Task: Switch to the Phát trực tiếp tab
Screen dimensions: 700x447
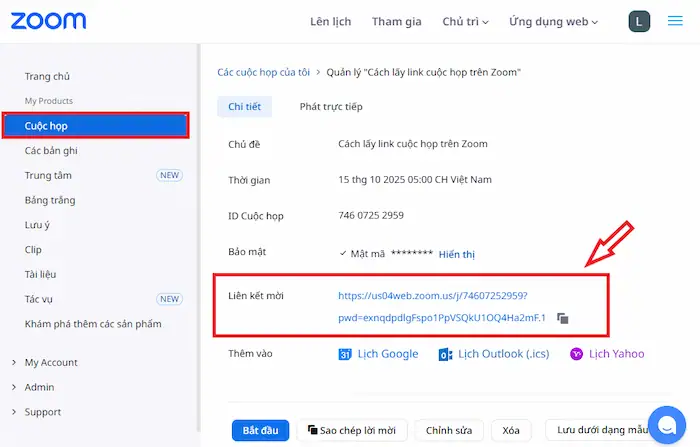Action: 331,106
